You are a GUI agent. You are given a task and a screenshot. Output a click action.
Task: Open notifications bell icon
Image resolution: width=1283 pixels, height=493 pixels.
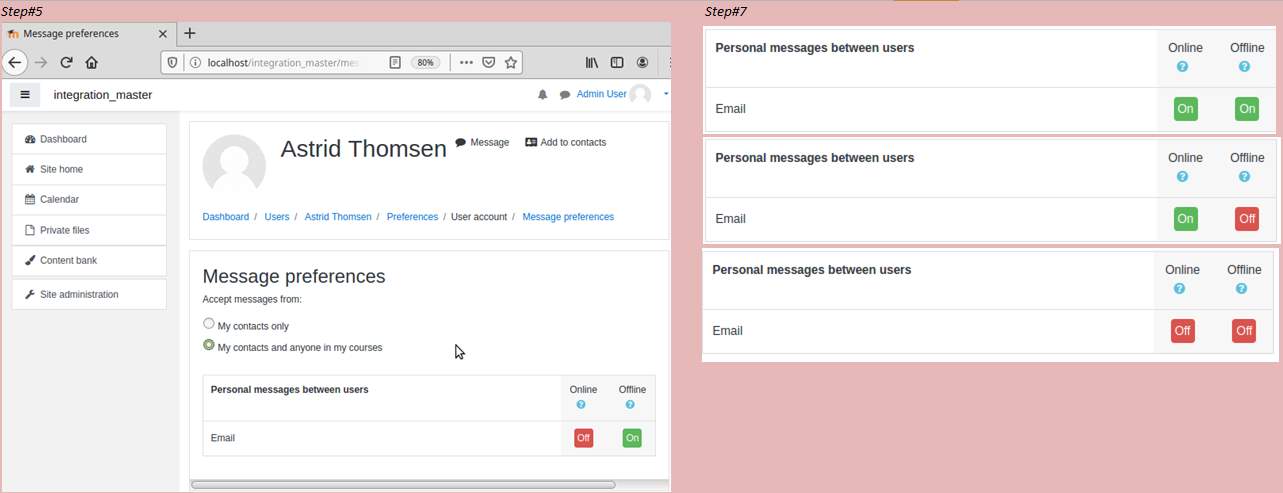pos(542,95)
